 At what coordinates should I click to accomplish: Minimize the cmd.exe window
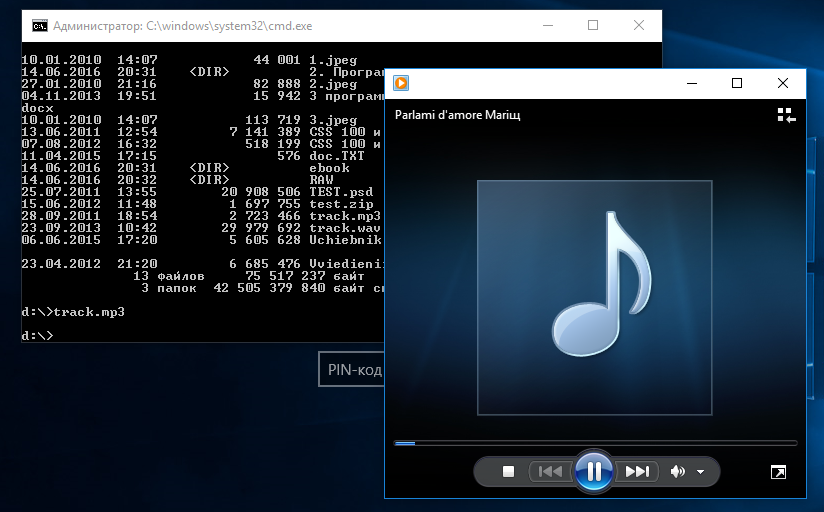[548, 25]
